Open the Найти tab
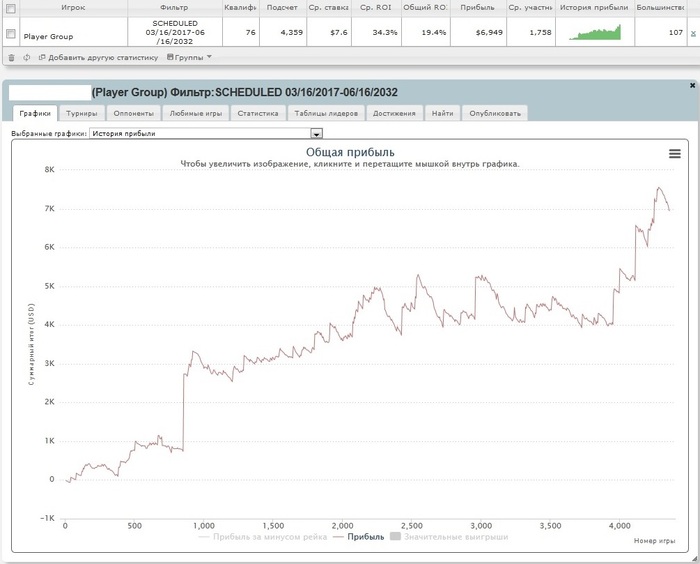The image size is (700, 564). pos(442,113)
